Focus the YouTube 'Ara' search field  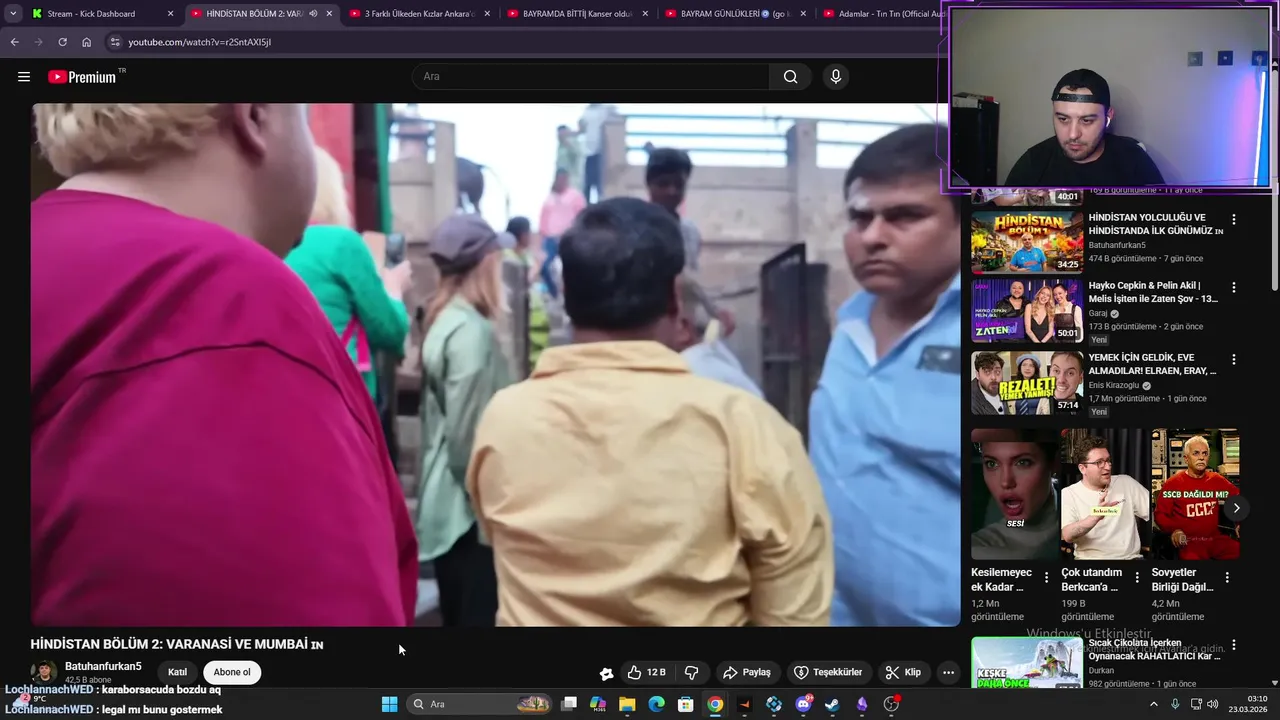(591, 77)
